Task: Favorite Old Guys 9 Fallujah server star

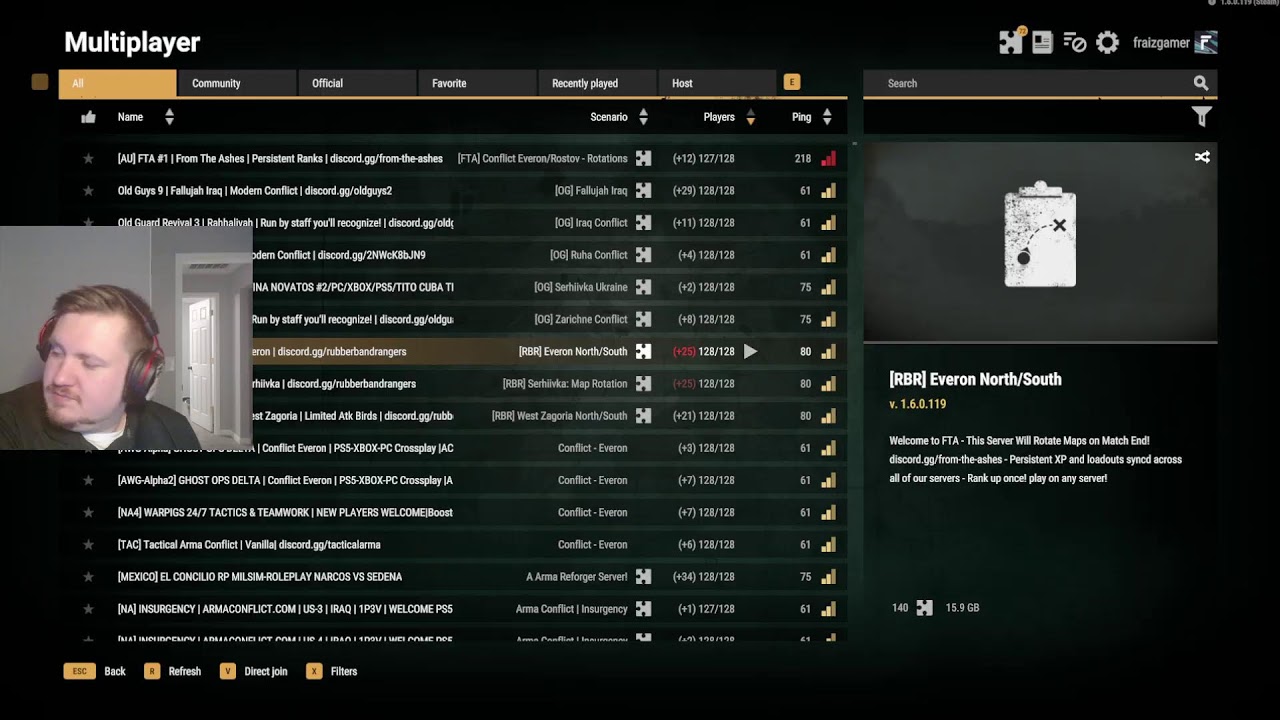Action: coord(88,191)
